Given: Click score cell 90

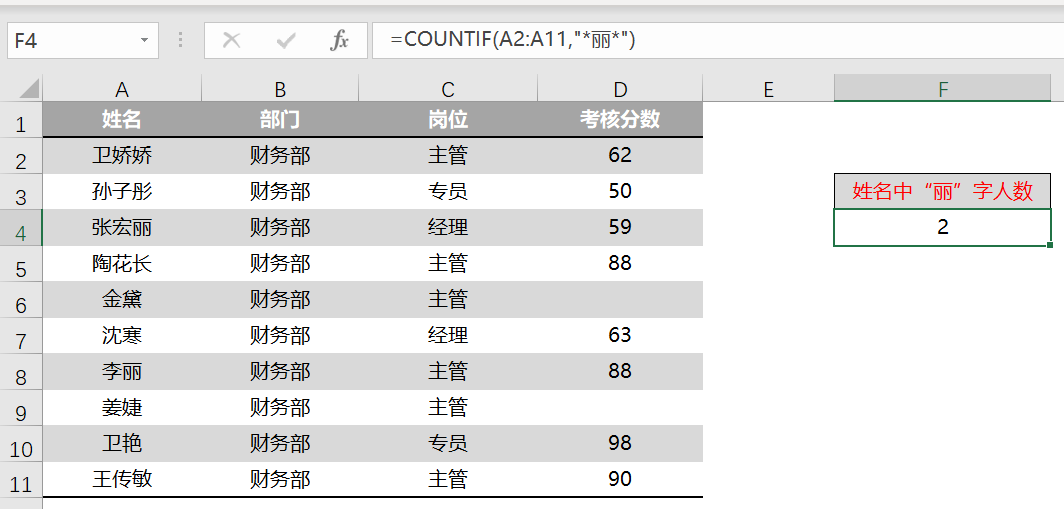Looking at the screenshot, I should pos(620,479).
